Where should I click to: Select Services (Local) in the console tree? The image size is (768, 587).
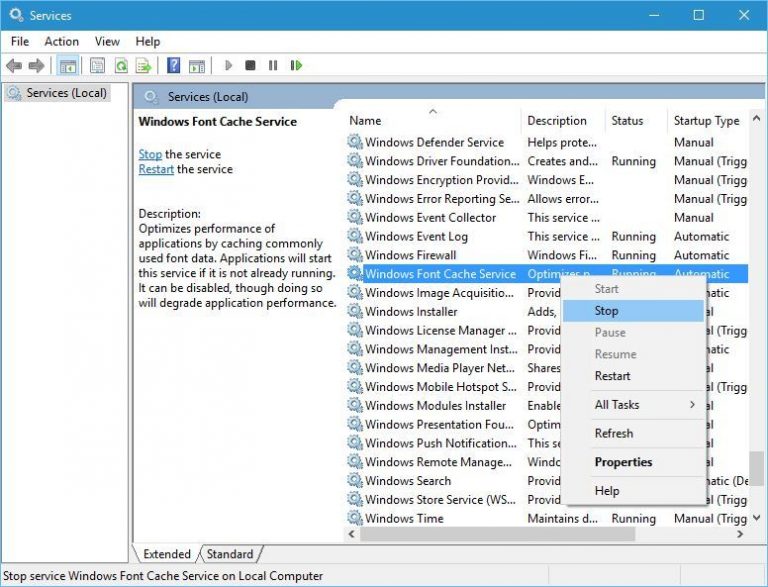point(58,93)
